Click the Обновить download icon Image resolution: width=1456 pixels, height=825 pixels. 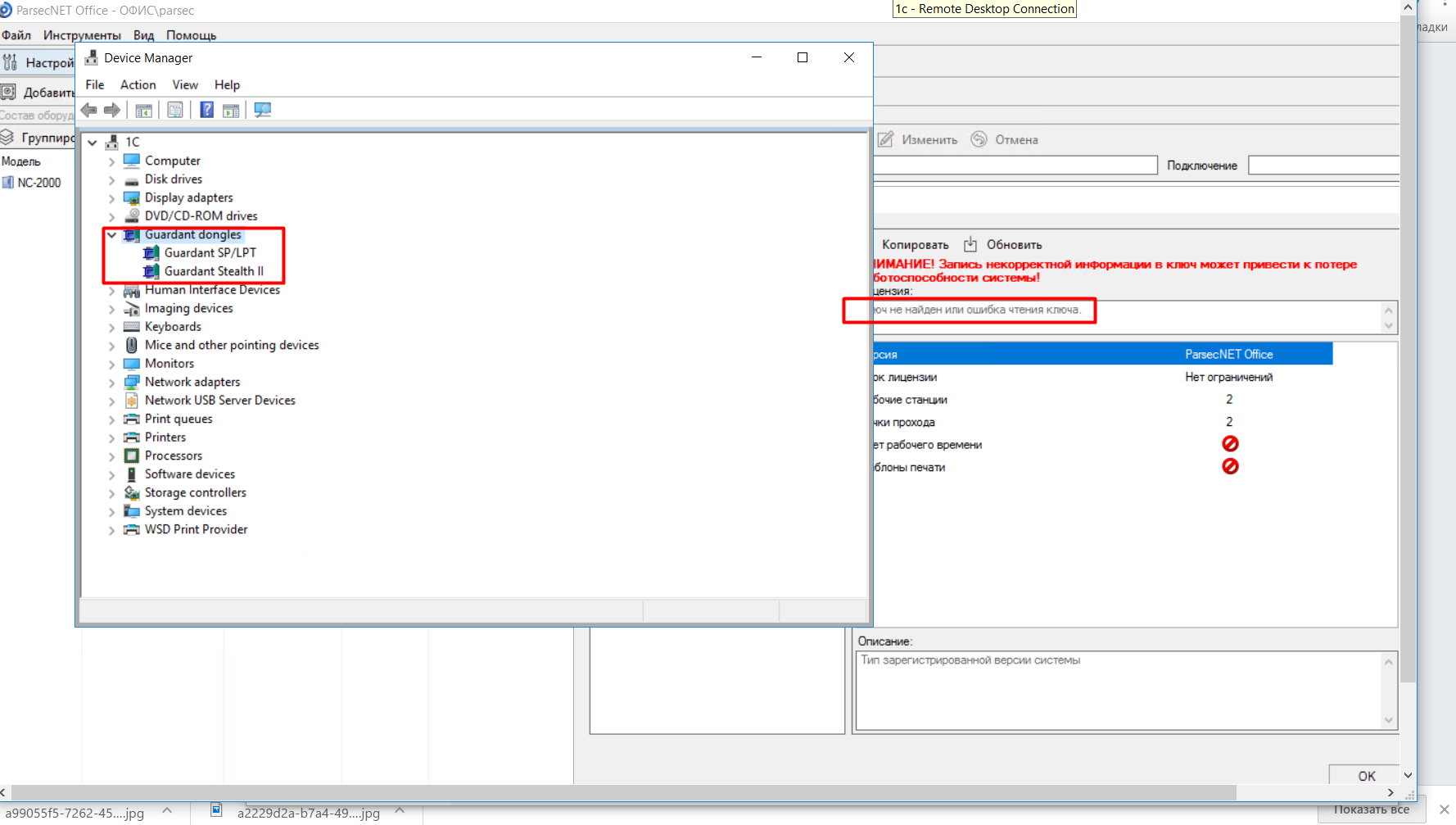[970, 244]
